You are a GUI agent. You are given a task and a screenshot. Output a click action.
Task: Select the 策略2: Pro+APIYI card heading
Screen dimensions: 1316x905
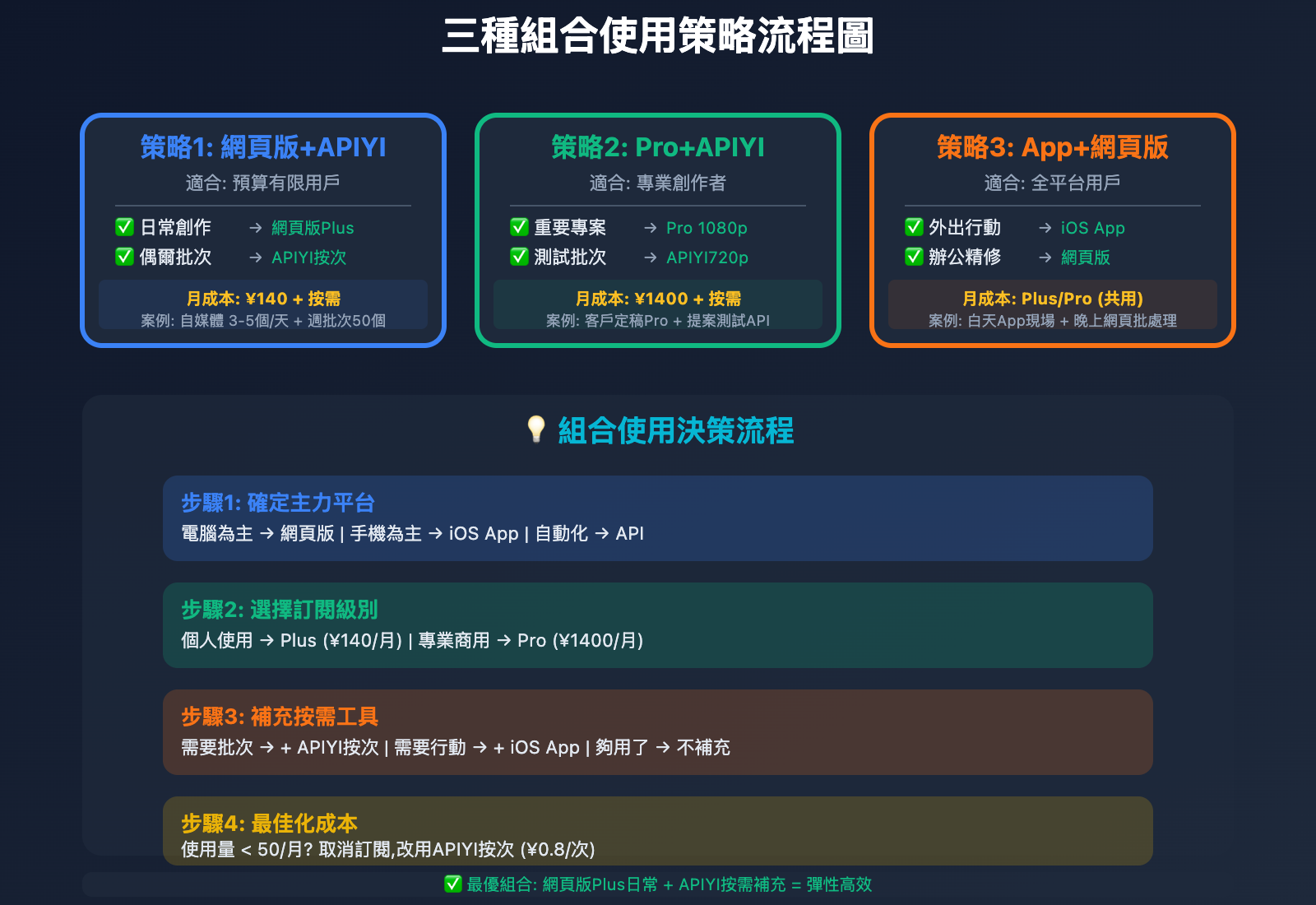coord(658,147)
